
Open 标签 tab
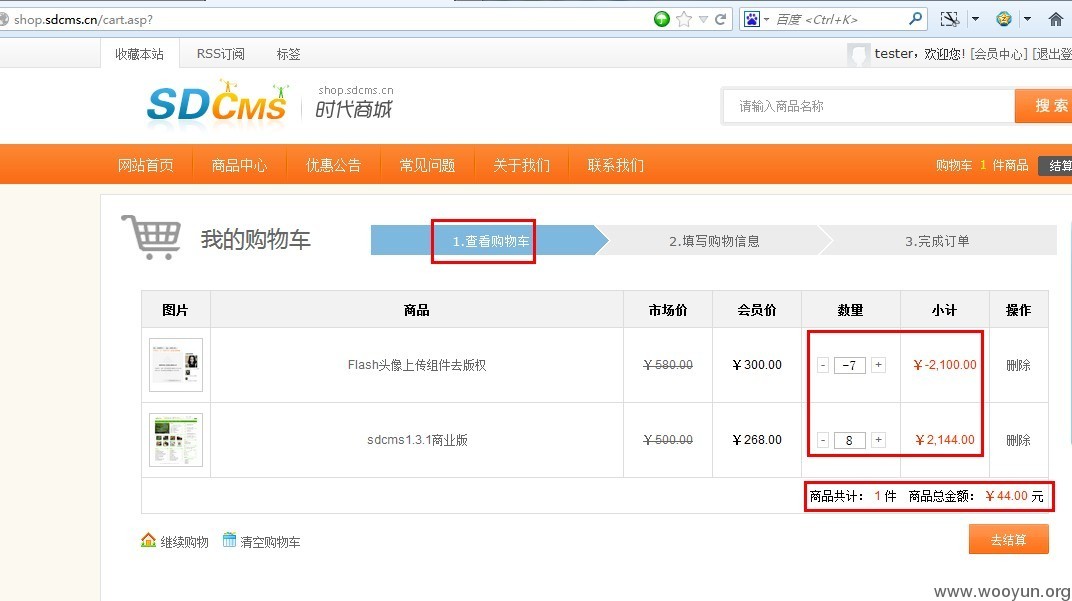[x=288, y=54]
